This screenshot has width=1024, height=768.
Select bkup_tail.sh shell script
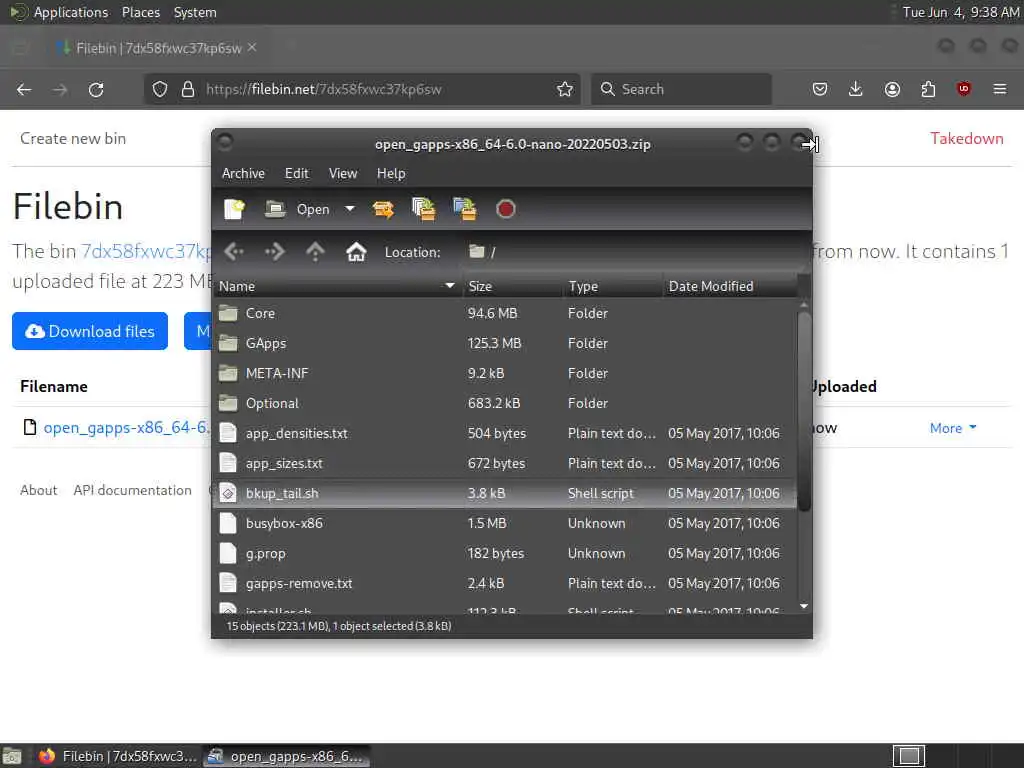click(505, 494)
